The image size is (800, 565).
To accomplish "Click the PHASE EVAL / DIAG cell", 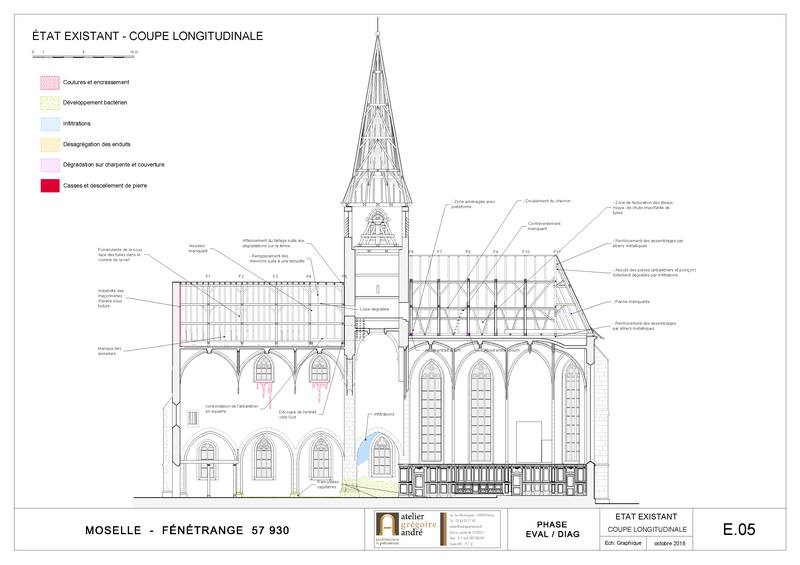I will pyautogui.click(x=550, y=530).
